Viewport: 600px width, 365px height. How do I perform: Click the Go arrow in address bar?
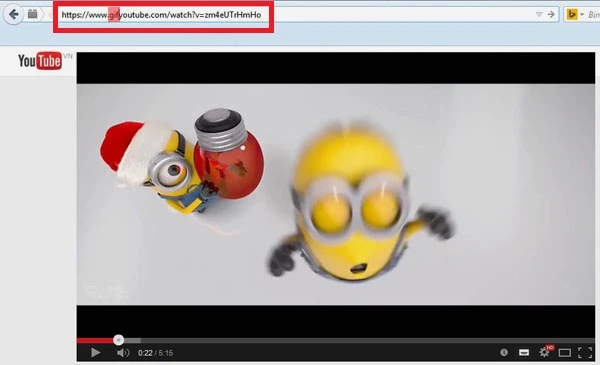pos(551,15)
